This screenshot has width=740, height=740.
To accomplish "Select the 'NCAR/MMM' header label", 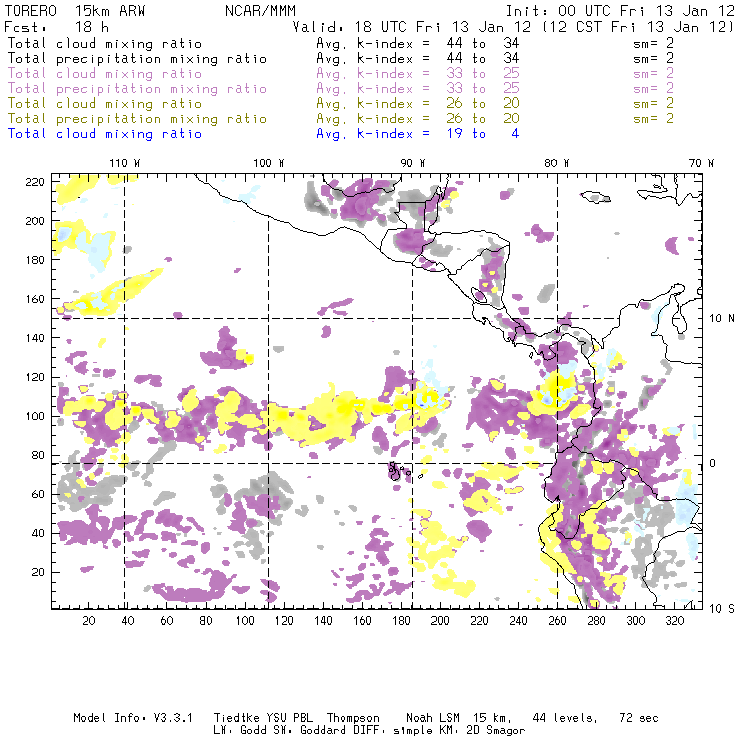I will (260, 11).
